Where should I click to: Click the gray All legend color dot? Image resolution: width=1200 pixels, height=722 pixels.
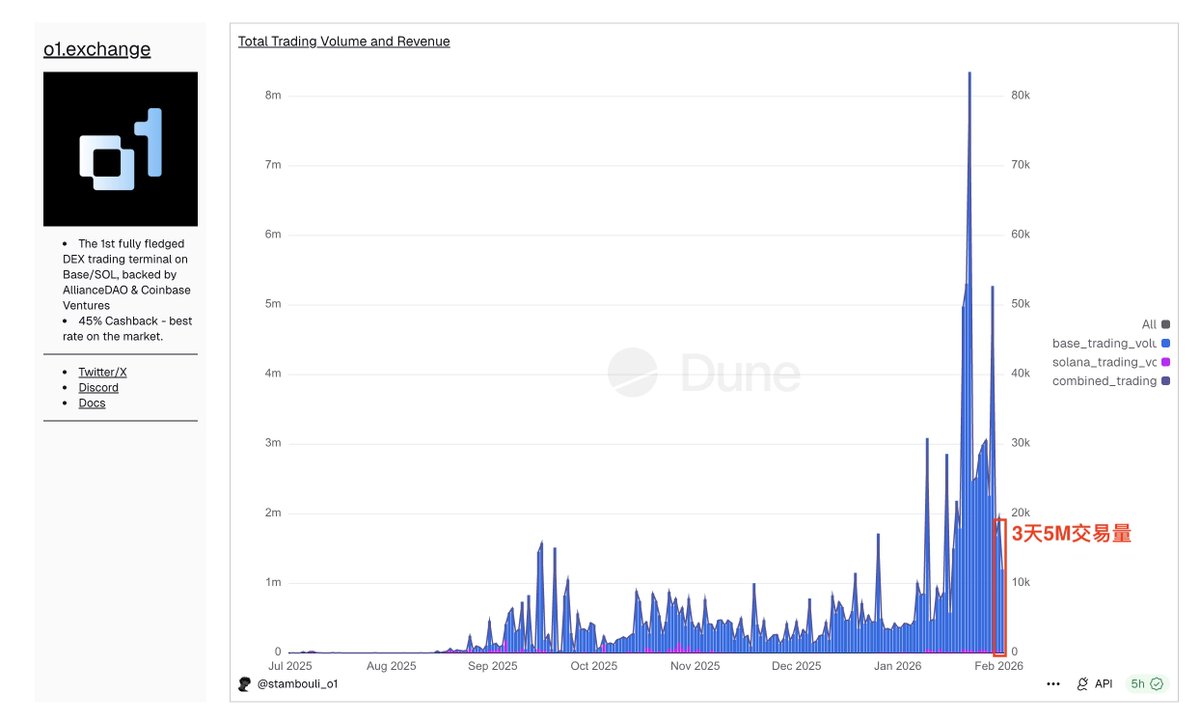coord(1165,324)
